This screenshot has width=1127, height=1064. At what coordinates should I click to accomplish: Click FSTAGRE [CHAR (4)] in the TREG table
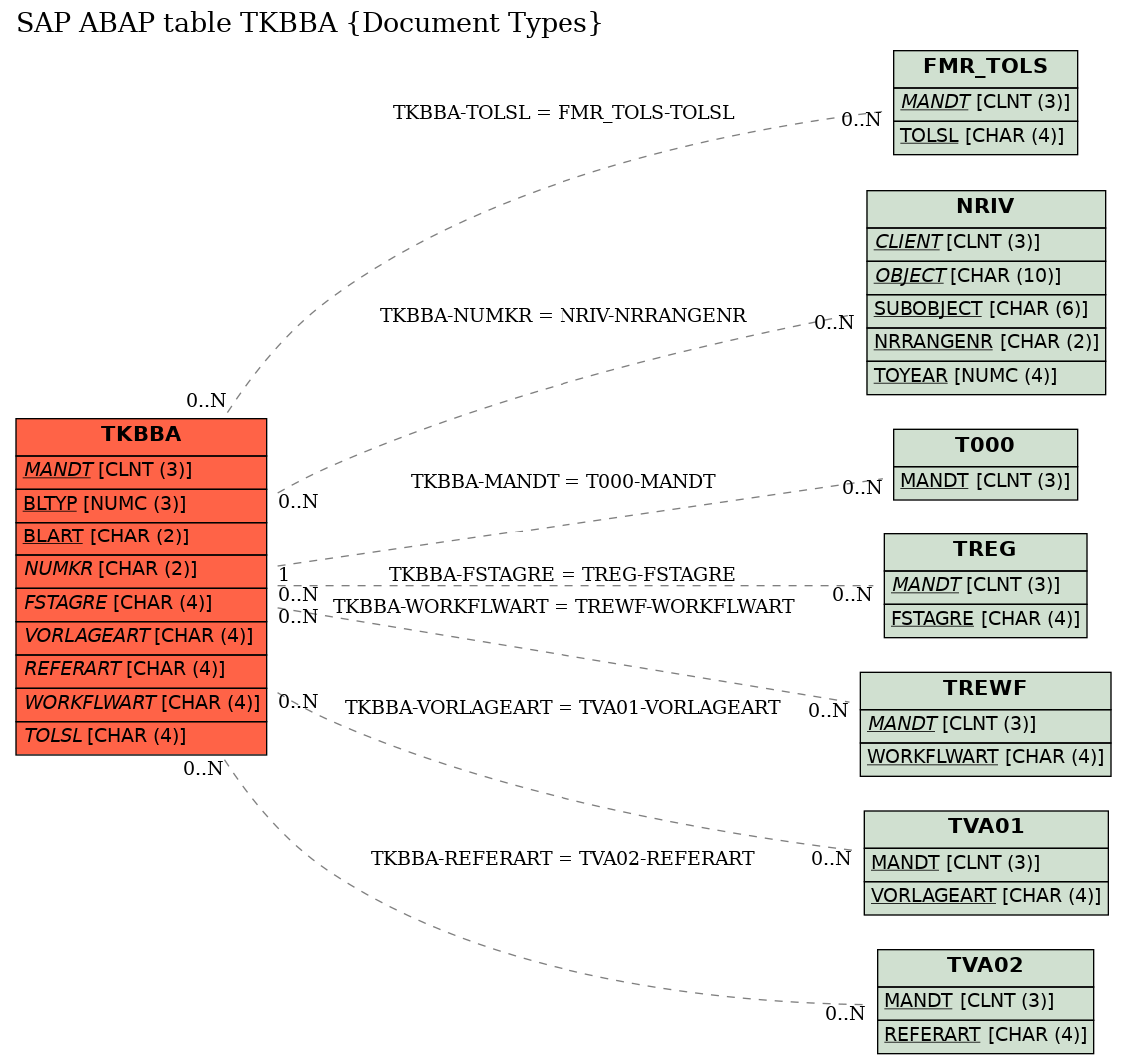coord(985,621)
